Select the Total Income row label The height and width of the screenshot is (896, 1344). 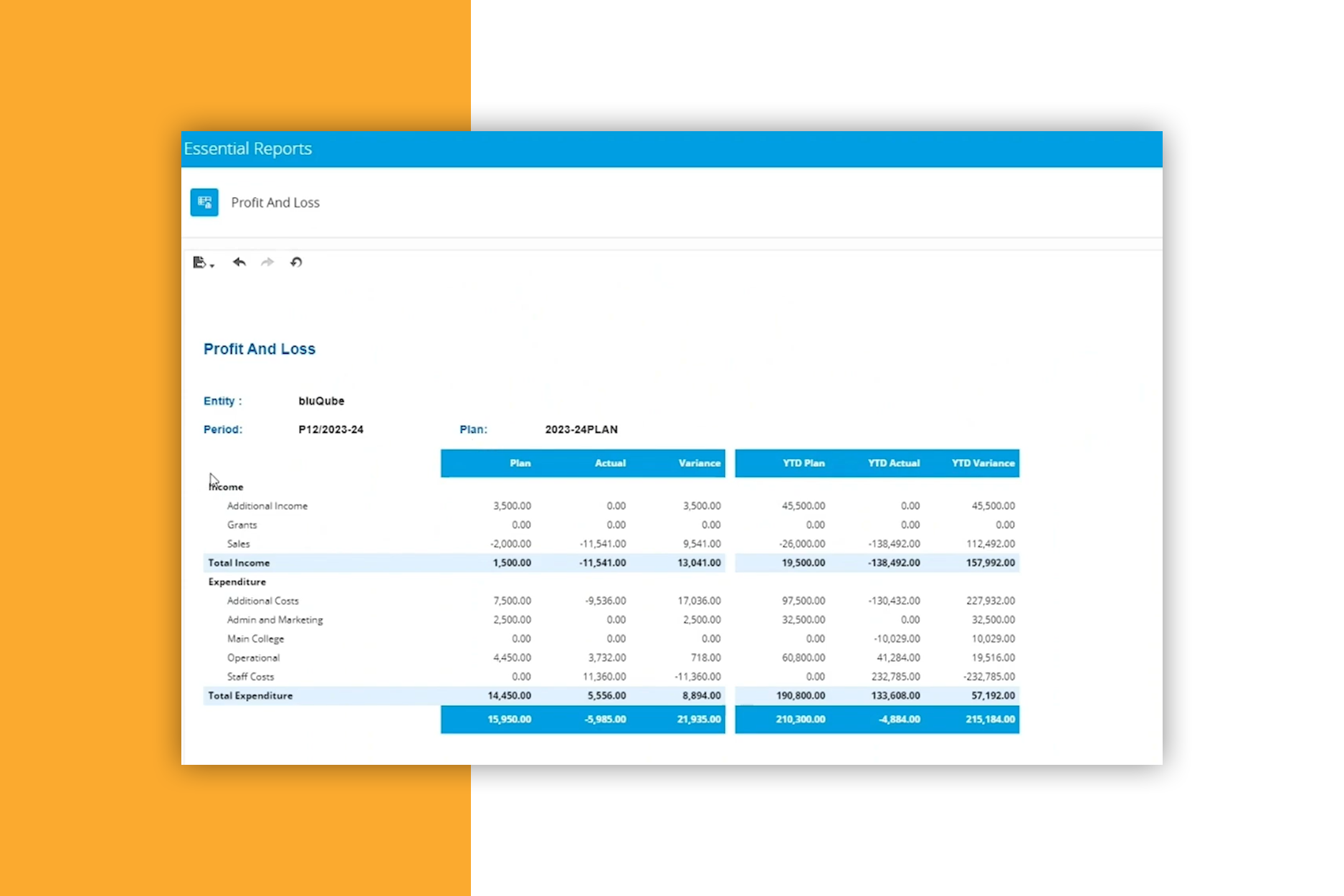tap(239, 563)
